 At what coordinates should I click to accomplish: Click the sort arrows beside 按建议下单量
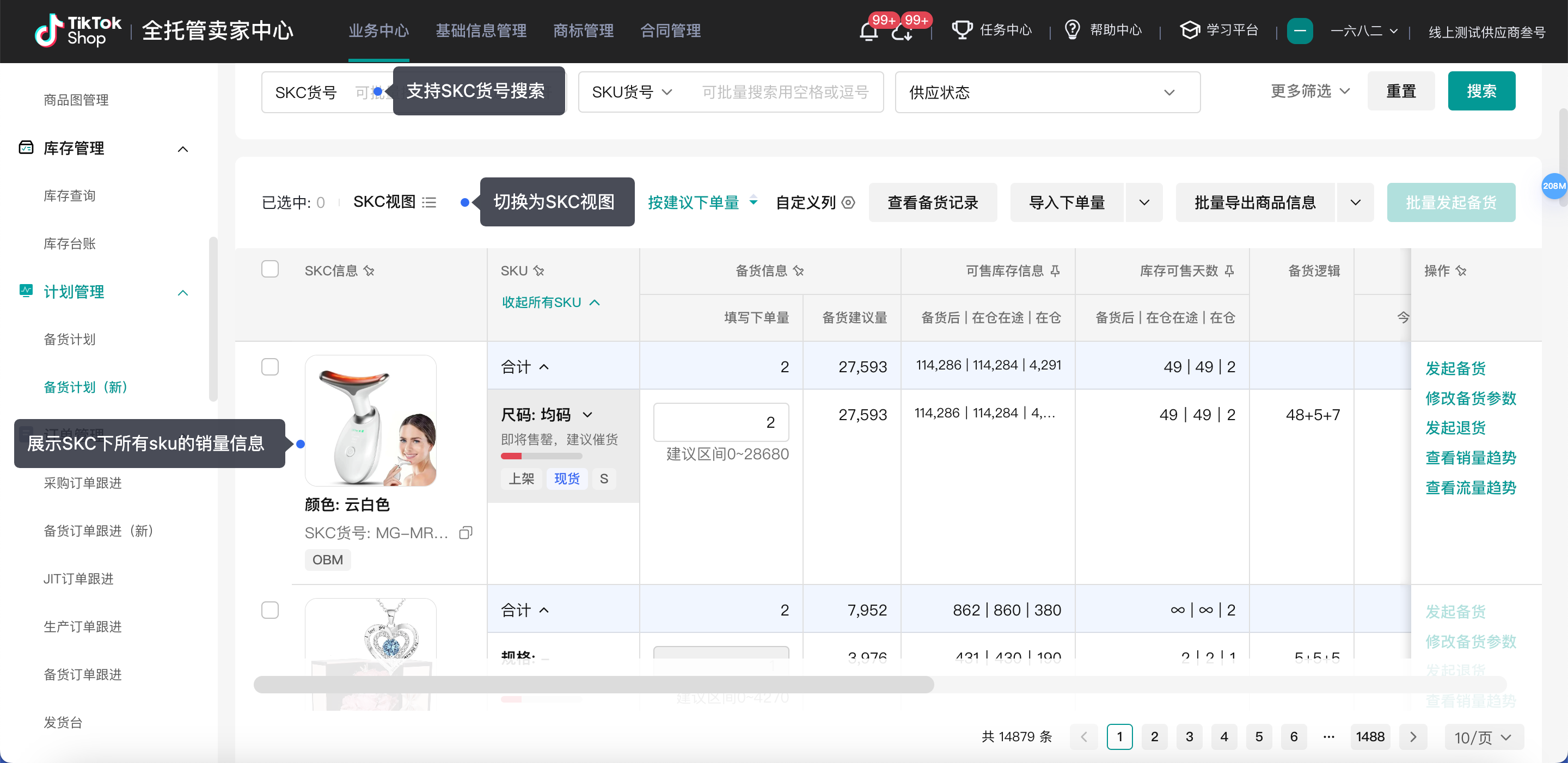(754, 201)
